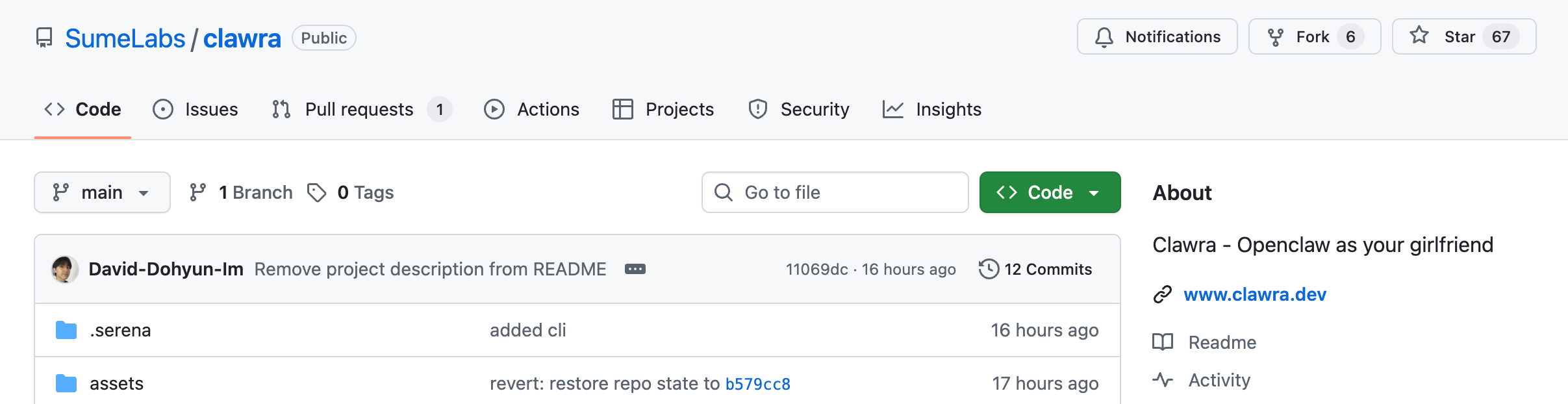The width and height of the screenshot is (1568, 404).
Task: Click David-Dohyun-Im's avatar
Action: click(x=65, y=269)
